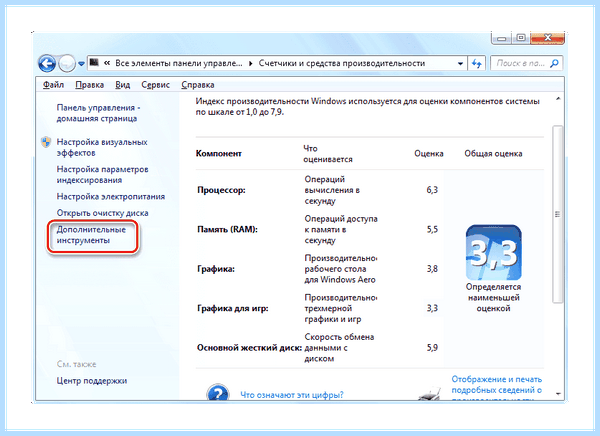This screenshot has height=436, width=600.
Task: Click the 'Компонент' column header
Action: tap(218, 153)
